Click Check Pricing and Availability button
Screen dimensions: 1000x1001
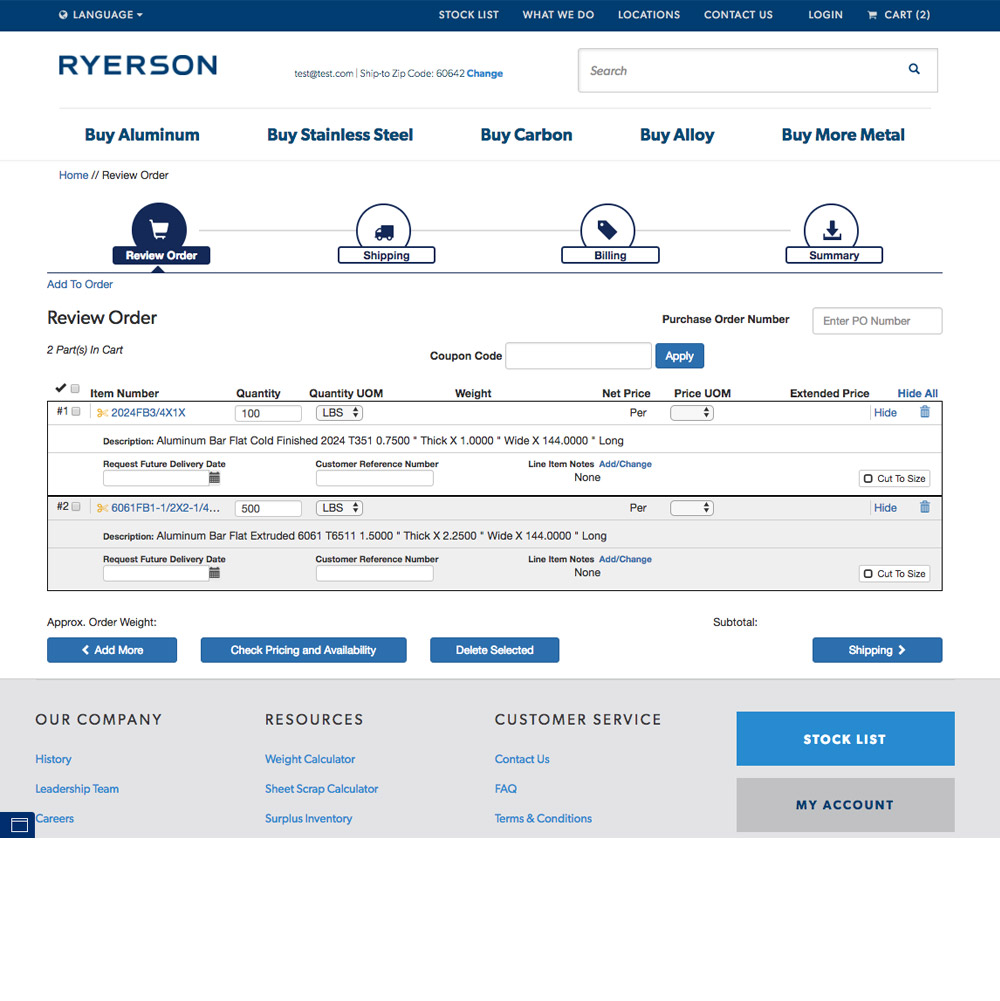click(x=303, y=650)
